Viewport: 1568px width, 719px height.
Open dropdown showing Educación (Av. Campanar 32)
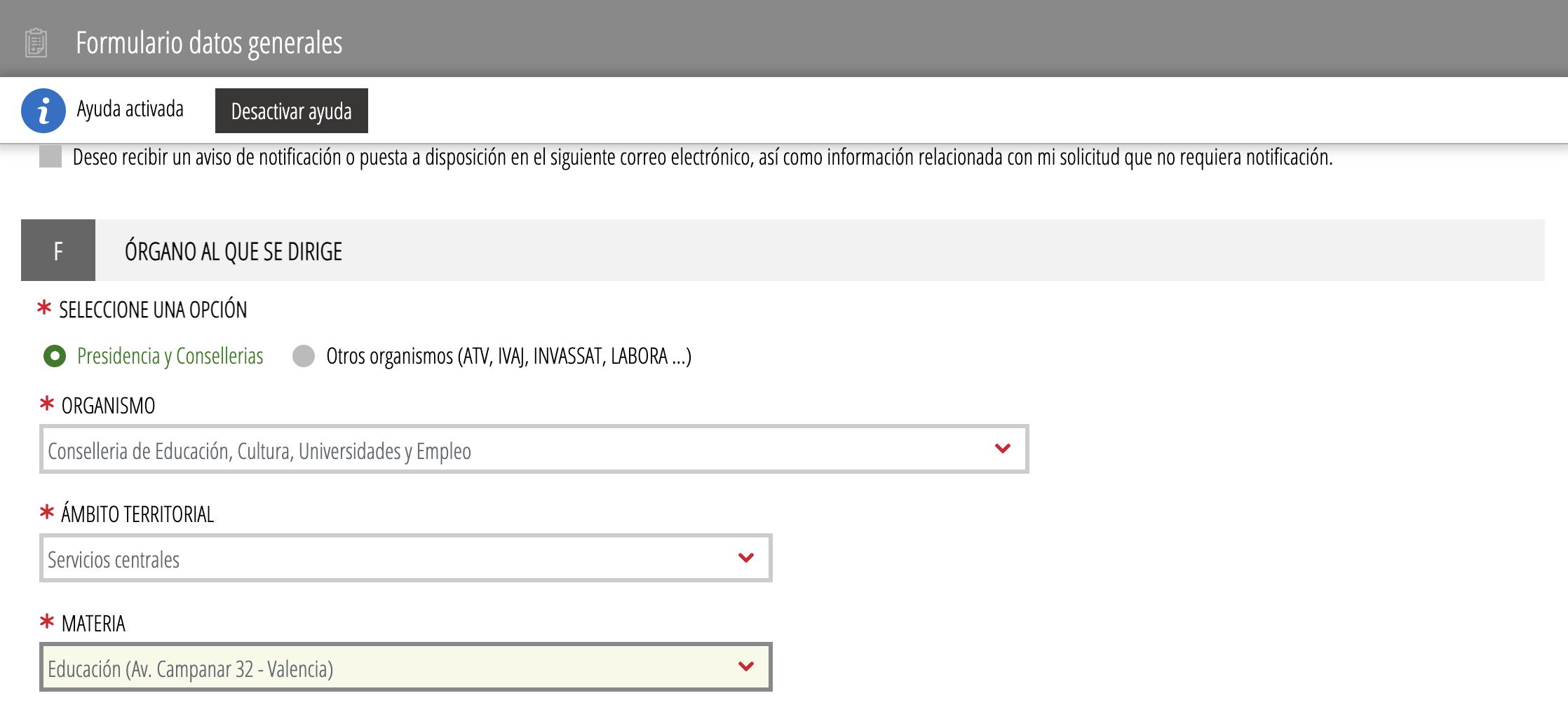(x=393, y=667)
